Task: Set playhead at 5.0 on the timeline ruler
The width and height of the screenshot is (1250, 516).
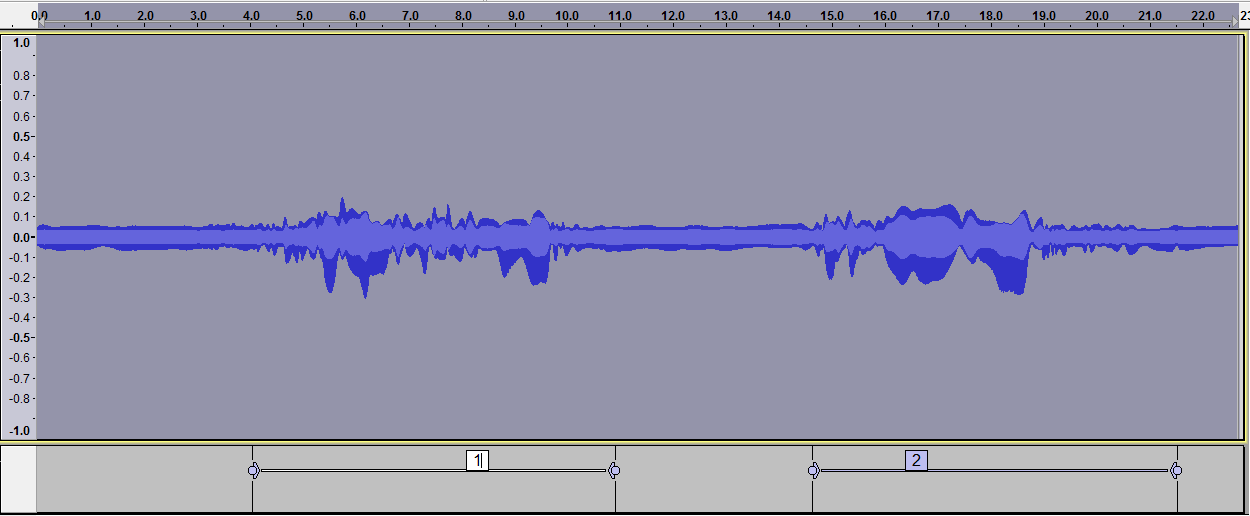Action: tap(304, 16)
